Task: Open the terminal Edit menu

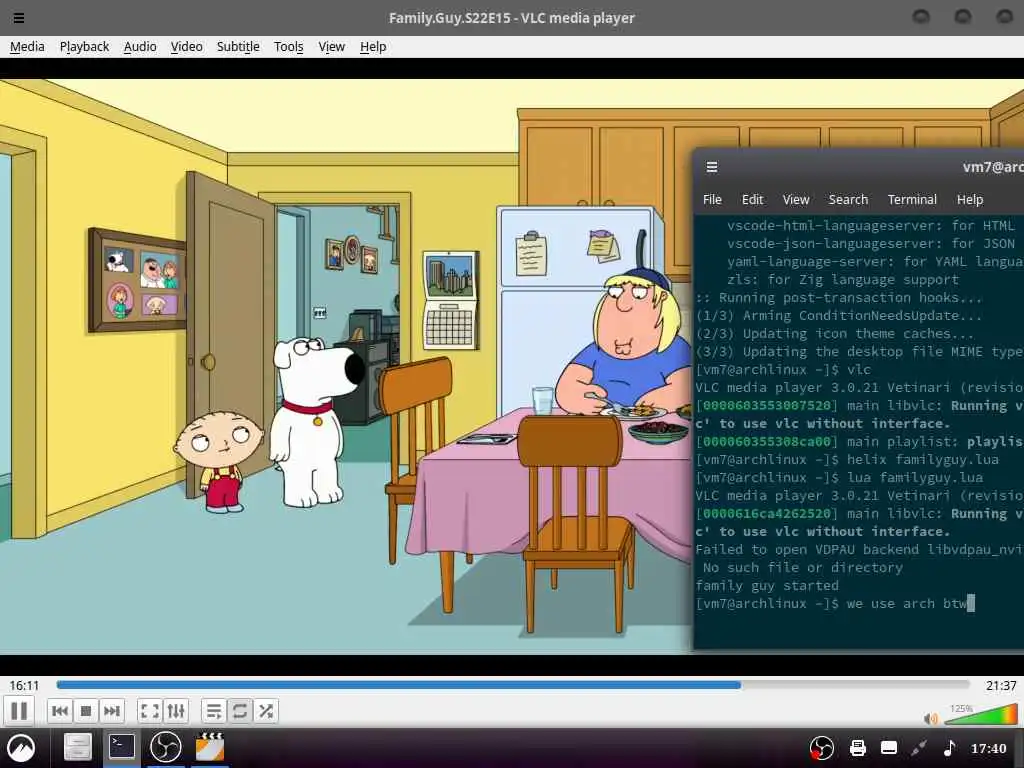Action: (x=752, y=199)
